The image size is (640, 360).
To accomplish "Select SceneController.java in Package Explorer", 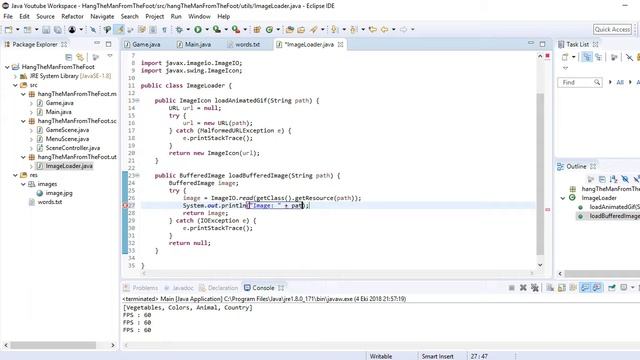I will click(73, 148).
